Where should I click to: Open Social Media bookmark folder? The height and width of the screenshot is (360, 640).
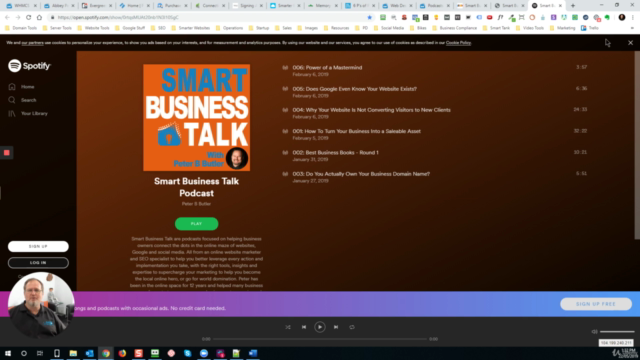coord(389,28)
